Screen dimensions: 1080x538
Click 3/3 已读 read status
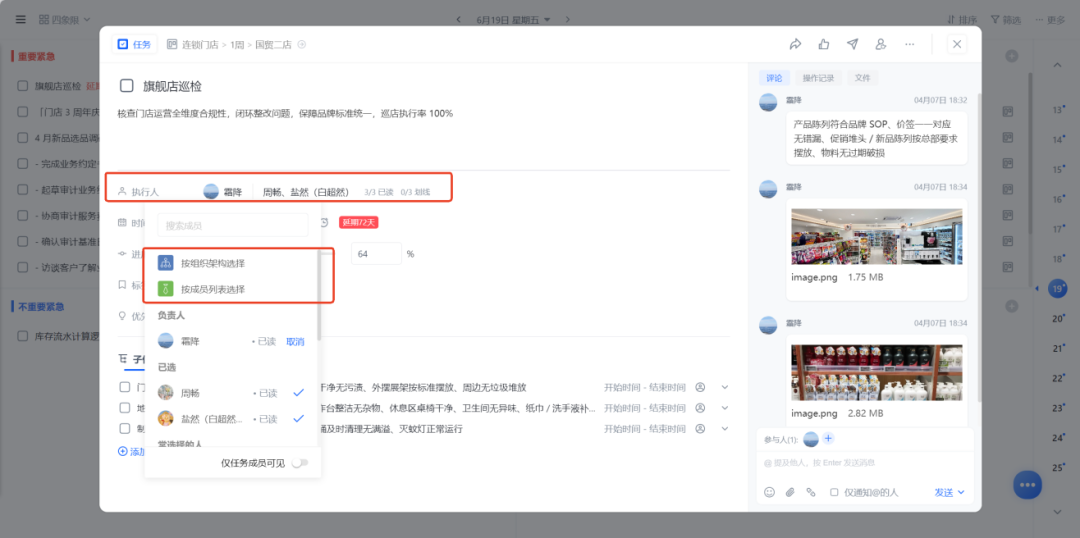378,192
